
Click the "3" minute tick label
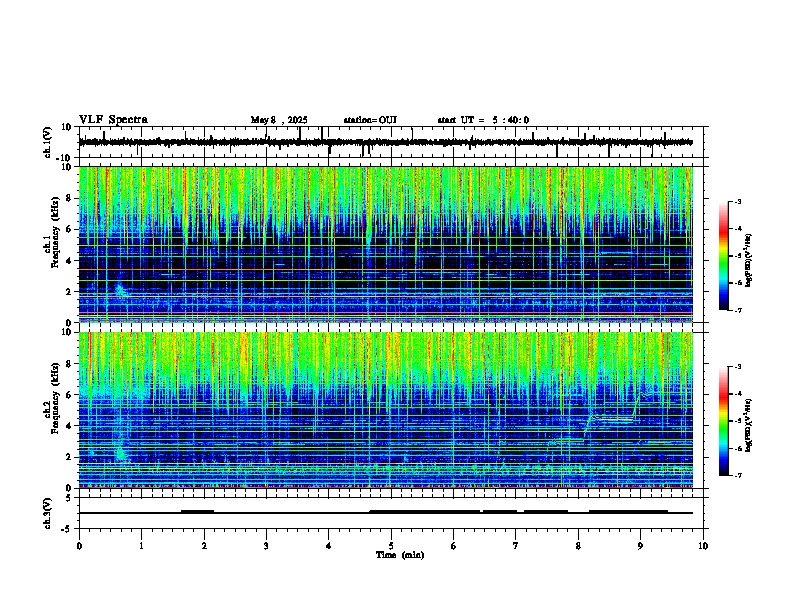point(266,545)
